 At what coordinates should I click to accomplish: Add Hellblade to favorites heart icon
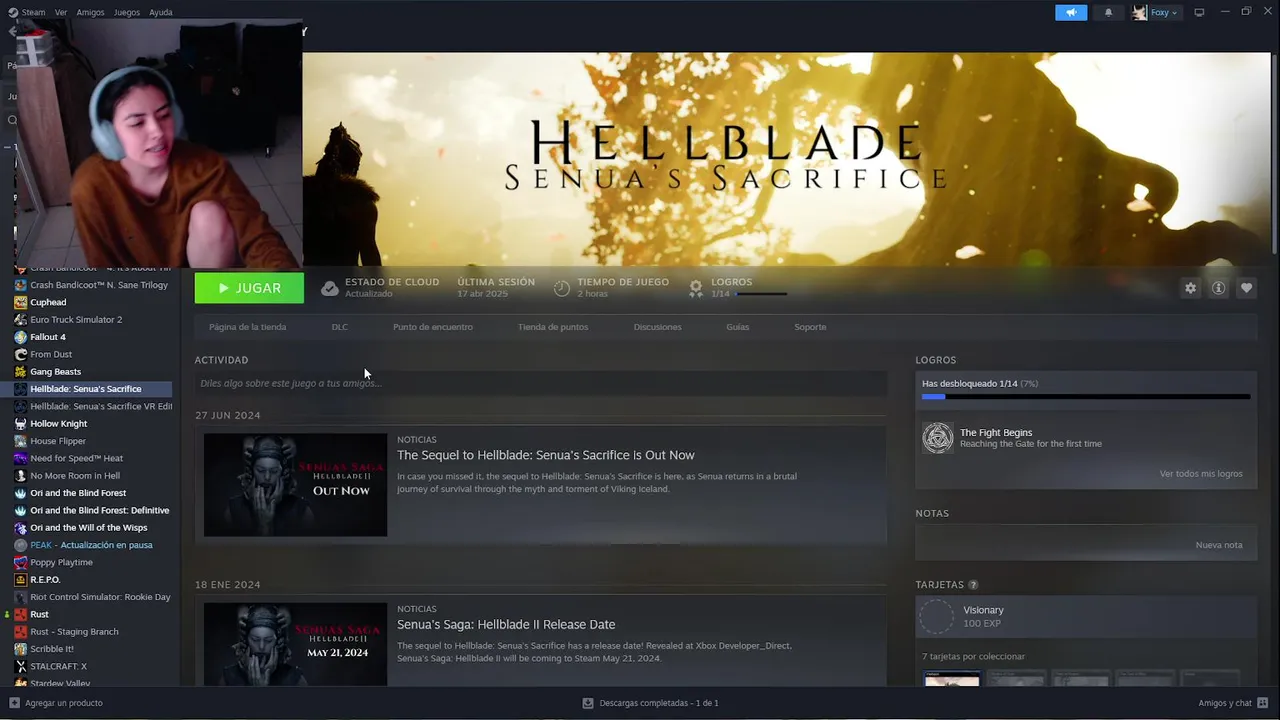tap(1246, 288)
